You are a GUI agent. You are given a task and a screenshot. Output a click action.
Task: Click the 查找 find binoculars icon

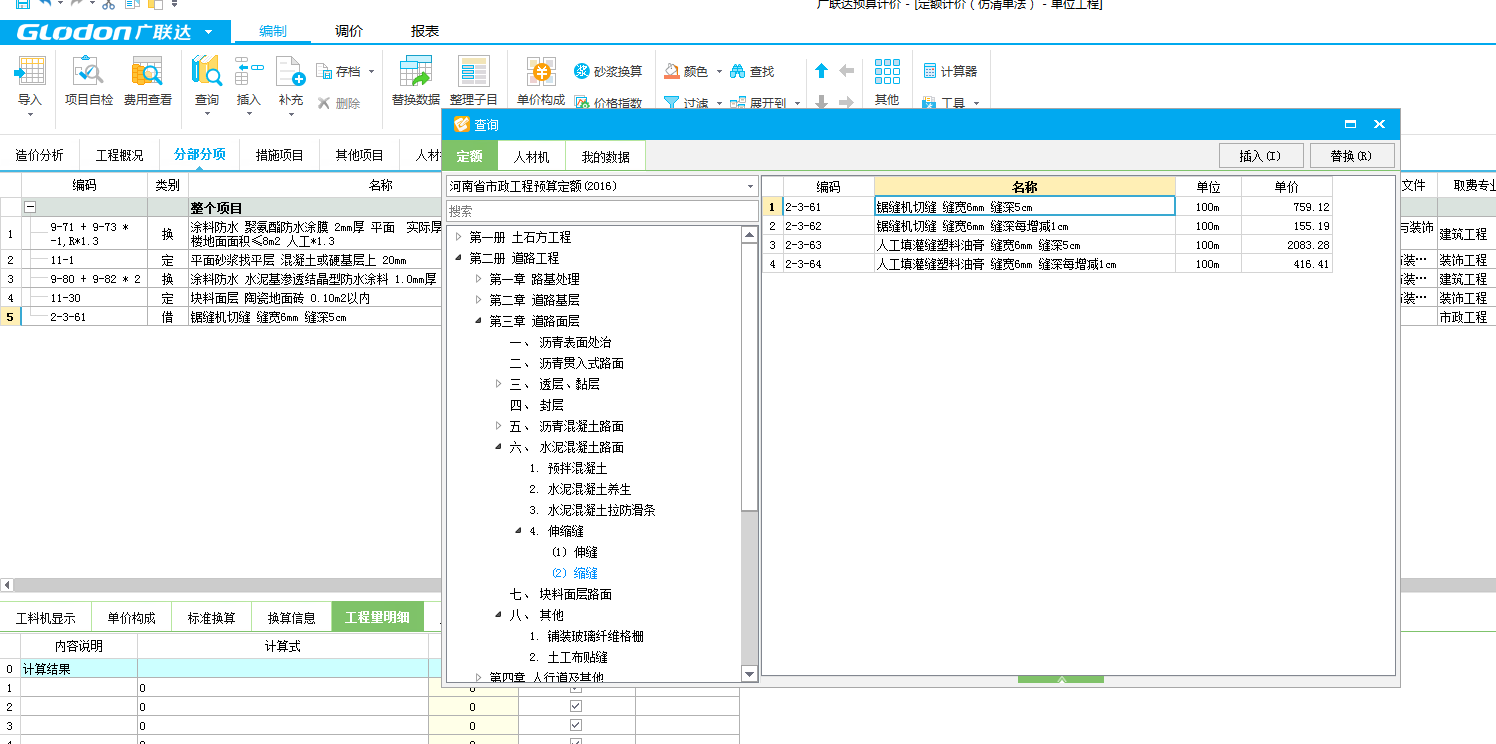click(x=738, y=72)
